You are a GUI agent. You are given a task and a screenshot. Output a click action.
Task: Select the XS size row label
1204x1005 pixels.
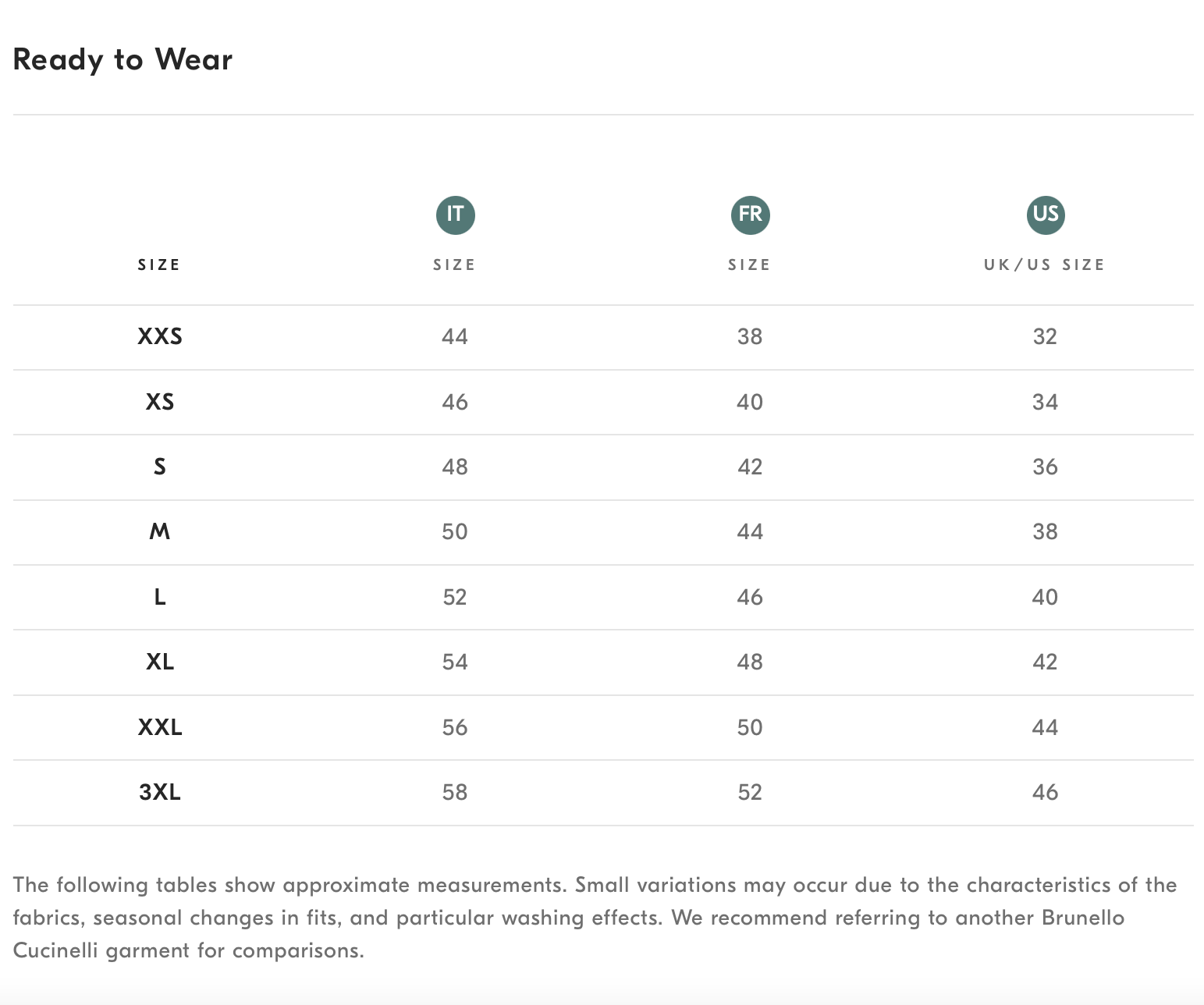click(x=160, y=402)
